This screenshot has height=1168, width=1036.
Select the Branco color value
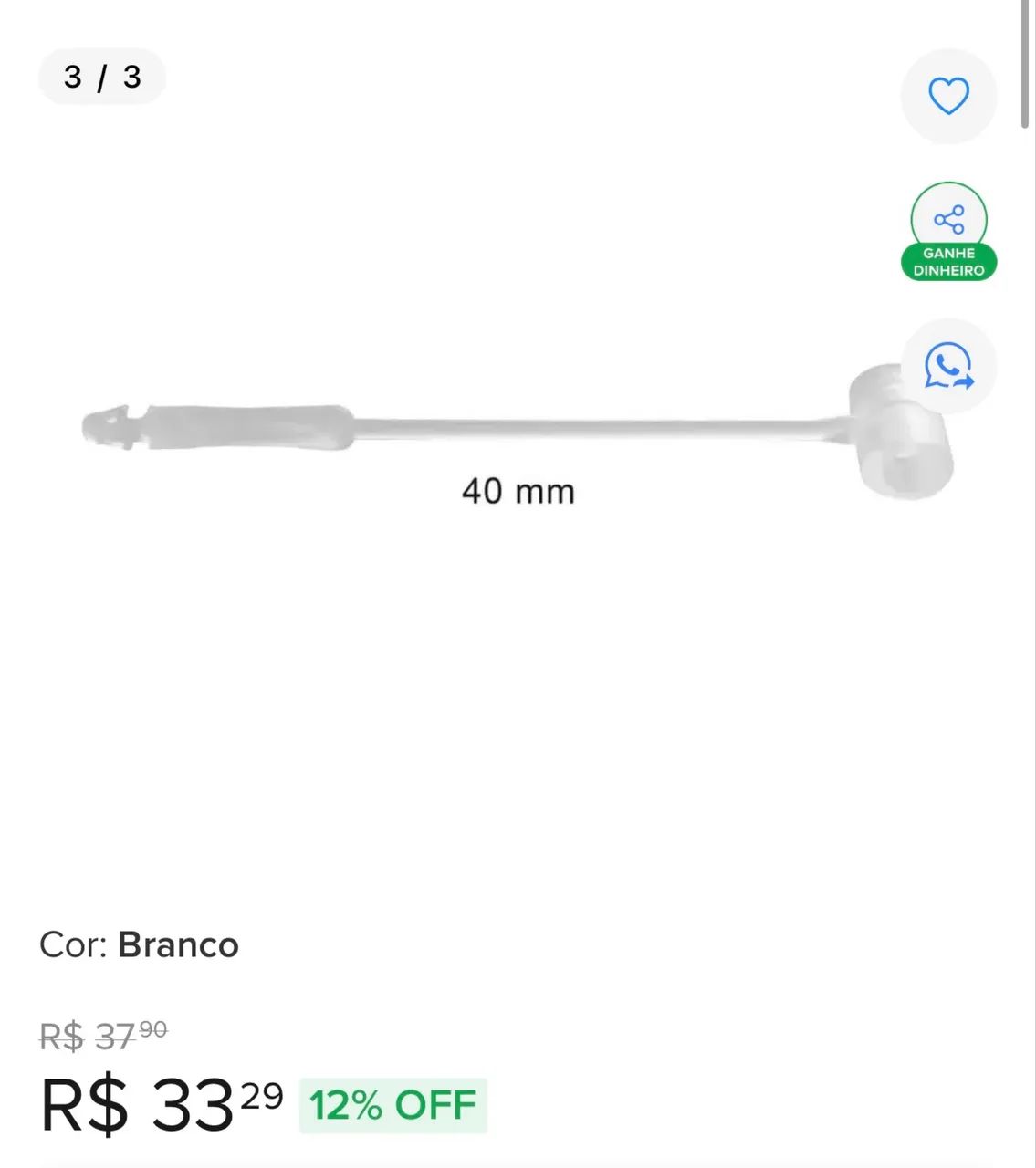178,945
